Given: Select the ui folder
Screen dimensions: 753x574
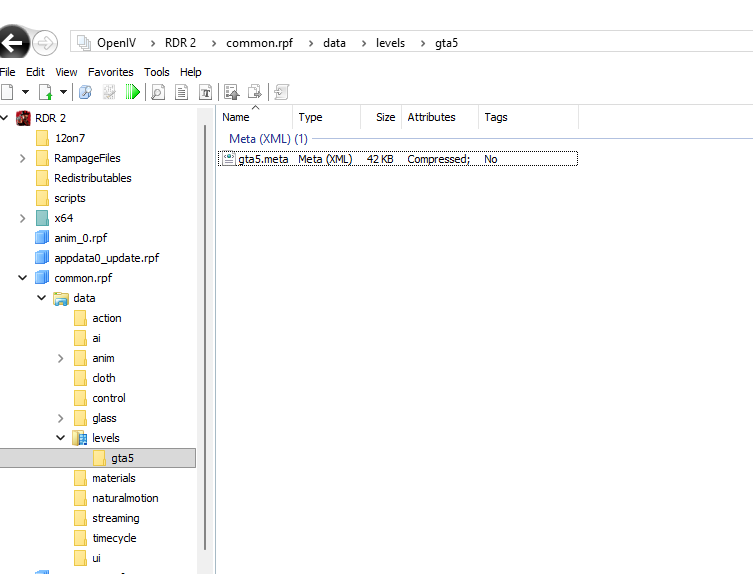Looking at the screenshot, I should [x=97, y=558].
